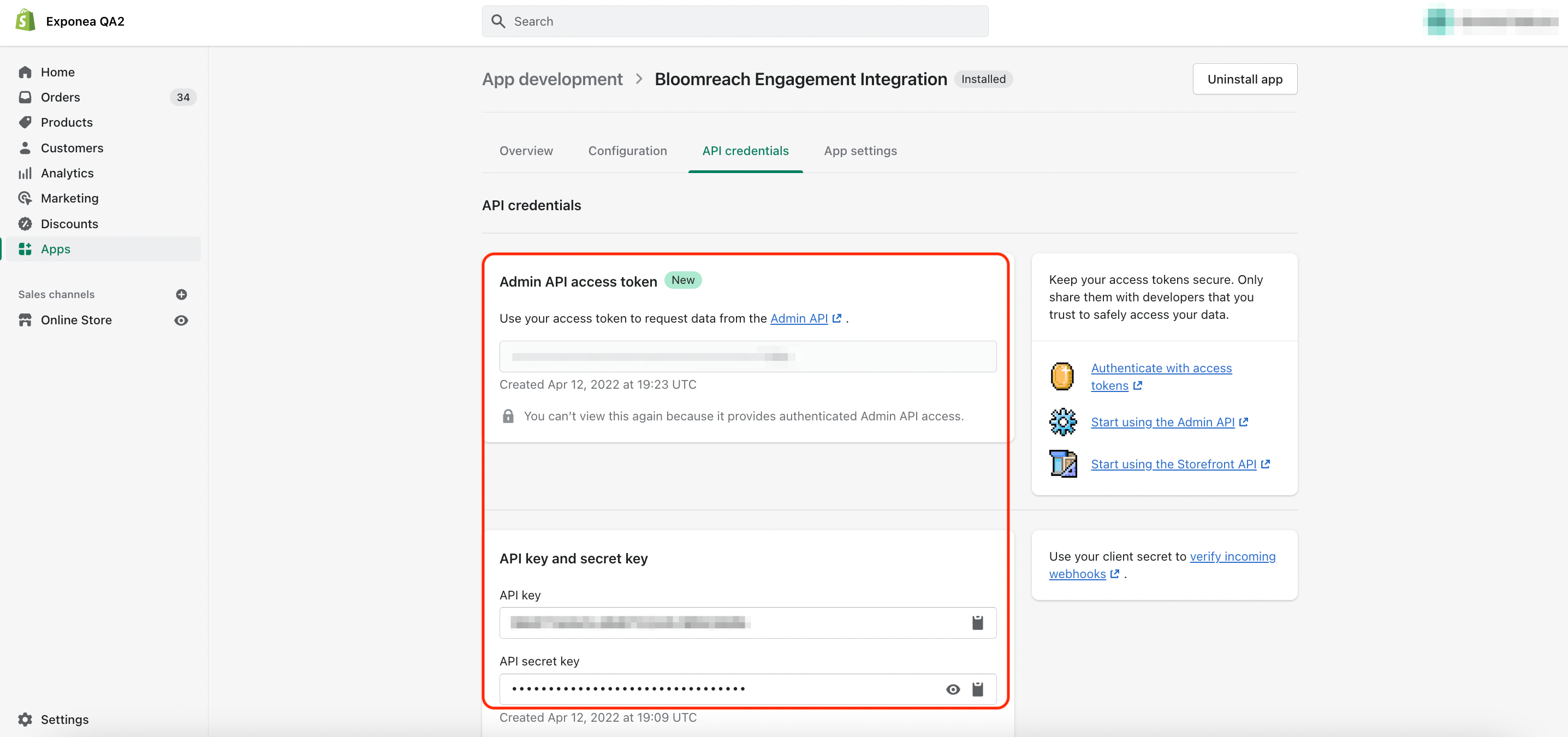
Task: Reveal the API secret key
Action: [x=953, y=689]
